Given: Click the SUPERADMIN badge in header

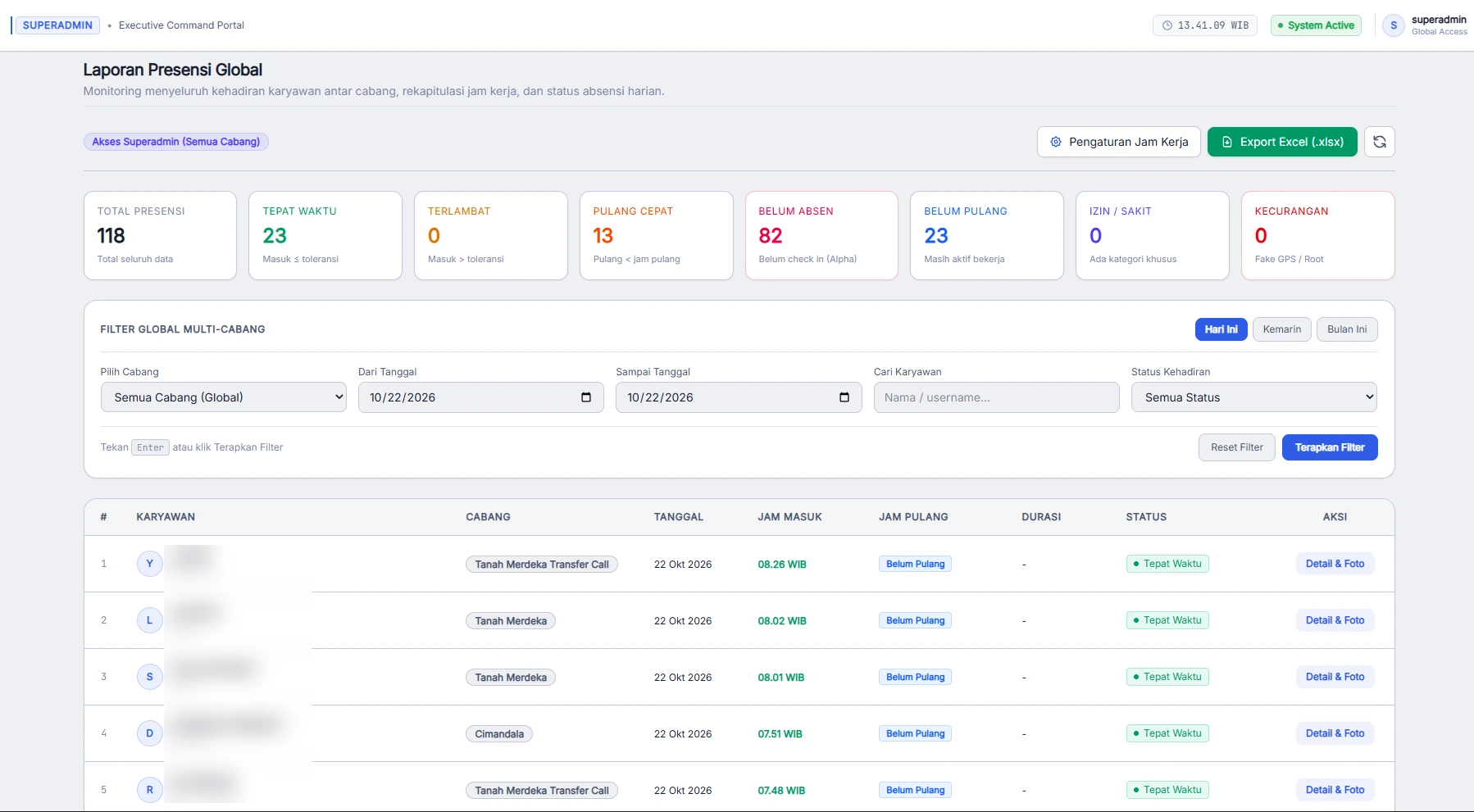Looking at the screenshot, I should 57,25.
